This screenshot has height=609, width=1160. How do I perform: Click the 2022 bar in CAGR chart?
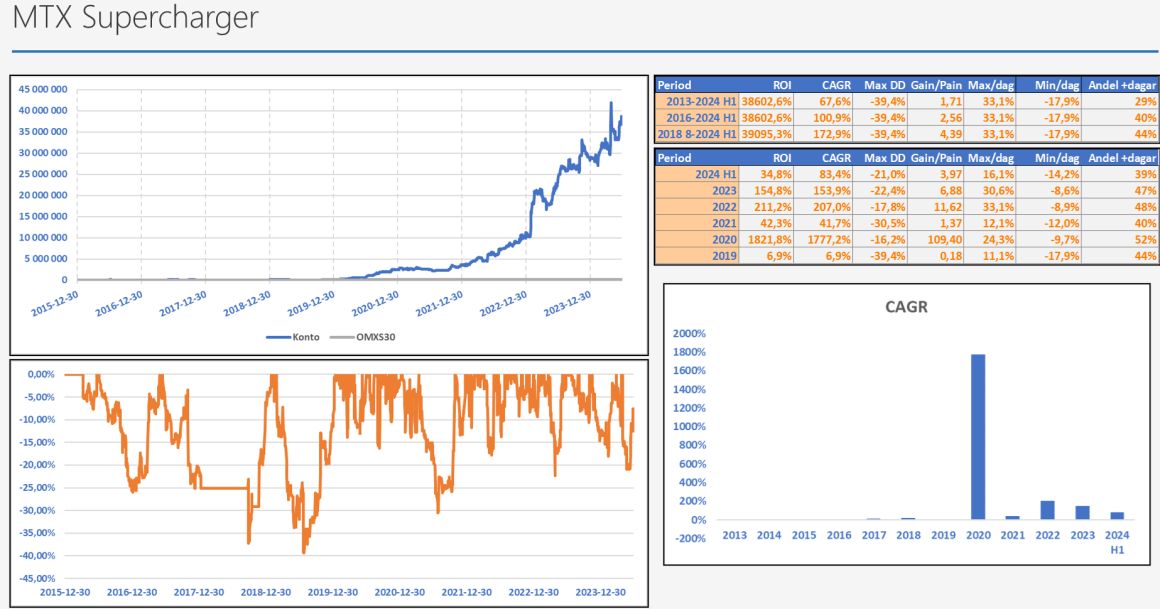(1048, 510)
